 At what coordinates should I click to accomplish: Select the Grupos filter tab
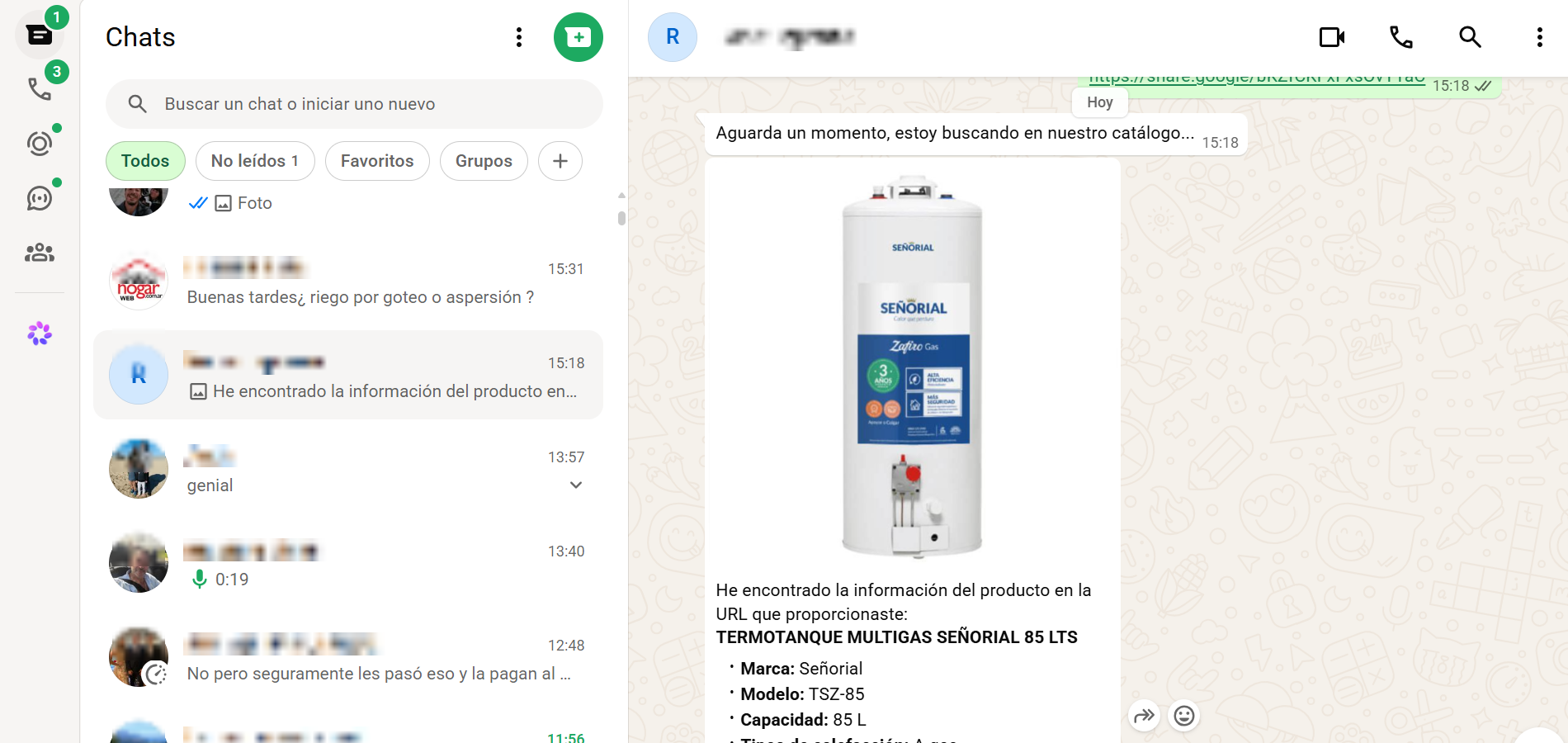click(x=484, y=161)
